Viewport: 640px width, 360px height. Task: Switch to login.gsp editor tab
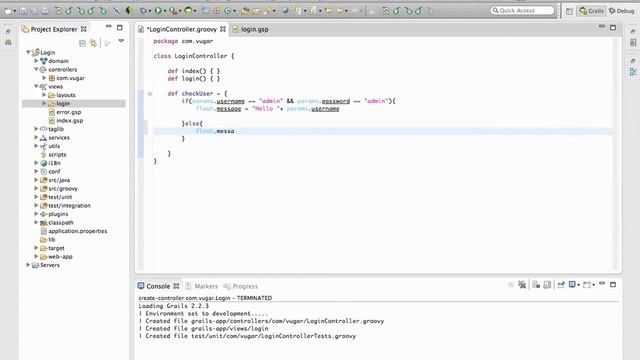[x=250, y=29]
